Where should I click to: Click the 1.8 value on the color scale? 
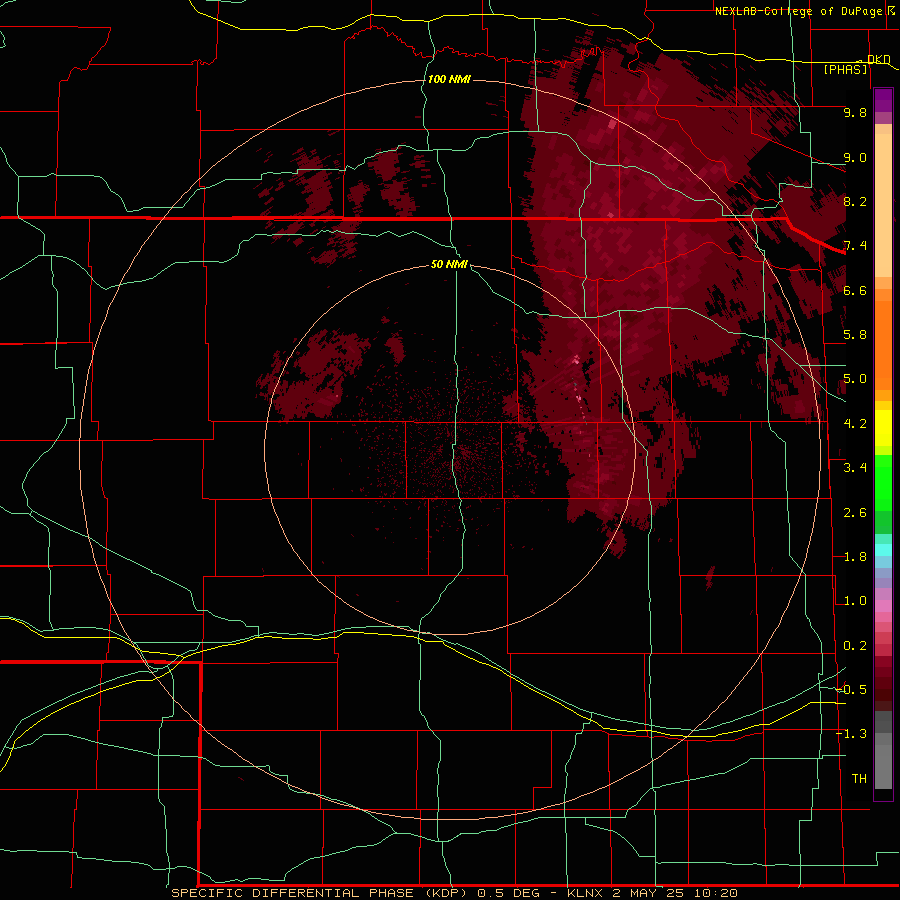[x=855, y=557]
